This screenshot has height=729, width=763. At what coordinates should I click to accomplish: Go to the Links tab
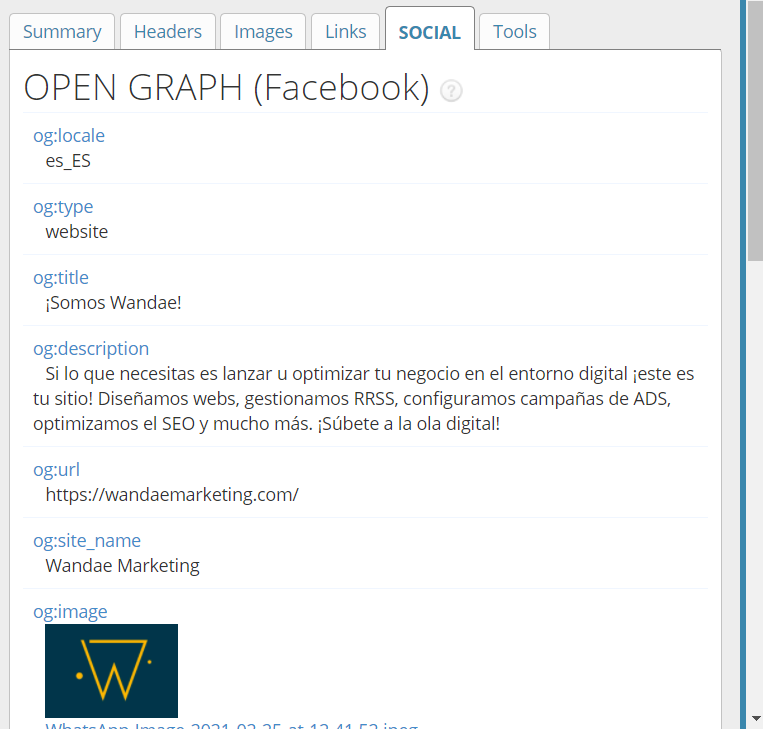click(x=345, y=32)
